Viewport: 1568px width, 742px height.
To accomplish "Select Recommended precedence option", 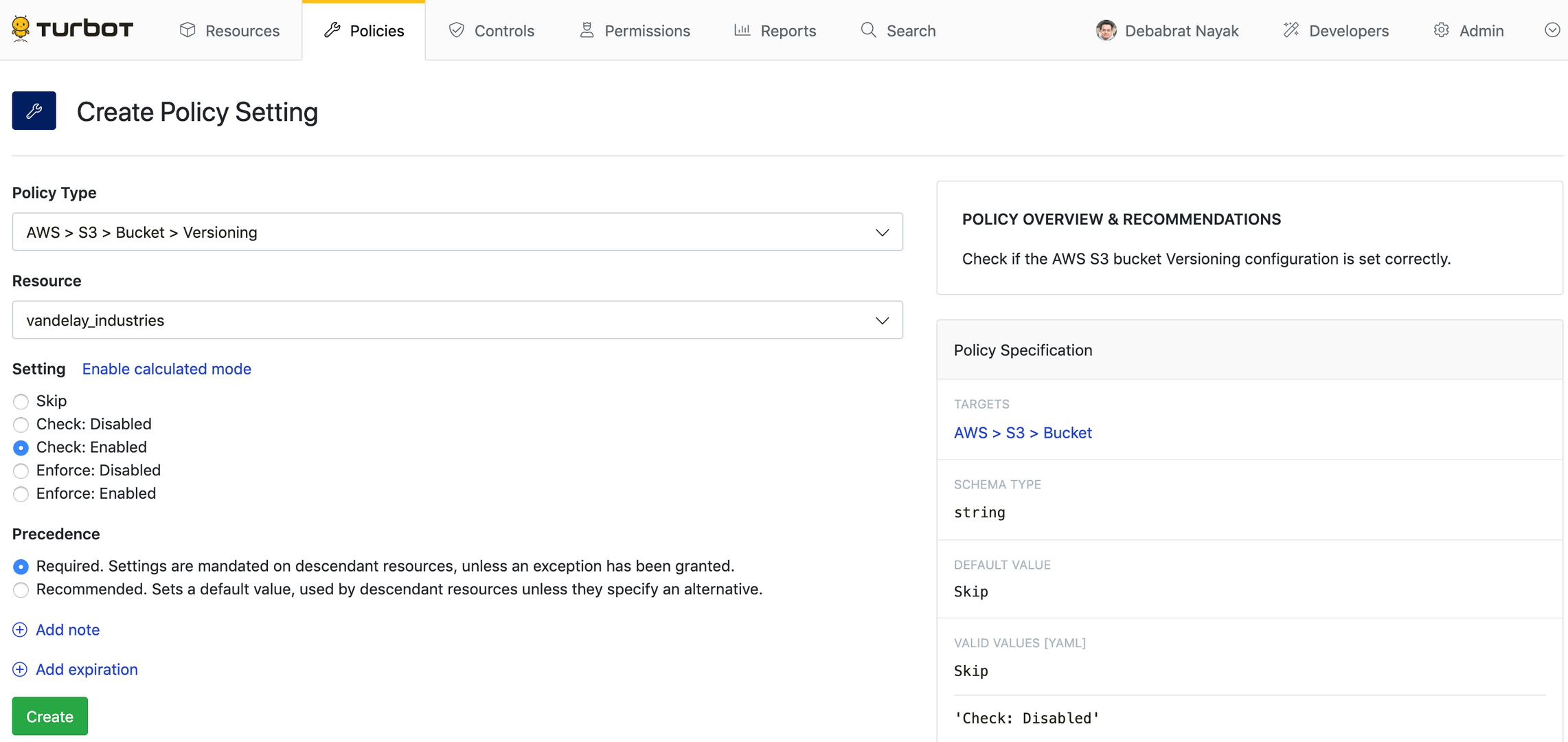I will (21, 590).
